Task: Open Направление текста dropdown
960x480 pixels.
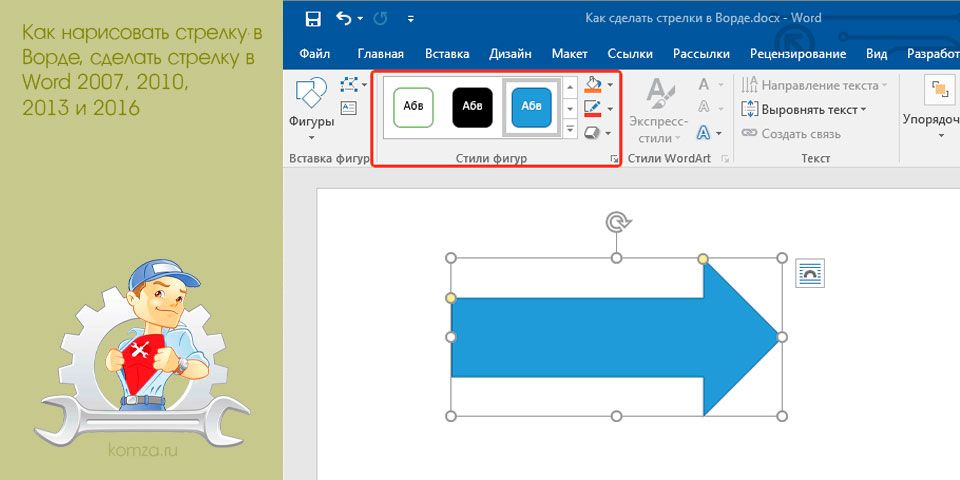Action: (814, 86)
